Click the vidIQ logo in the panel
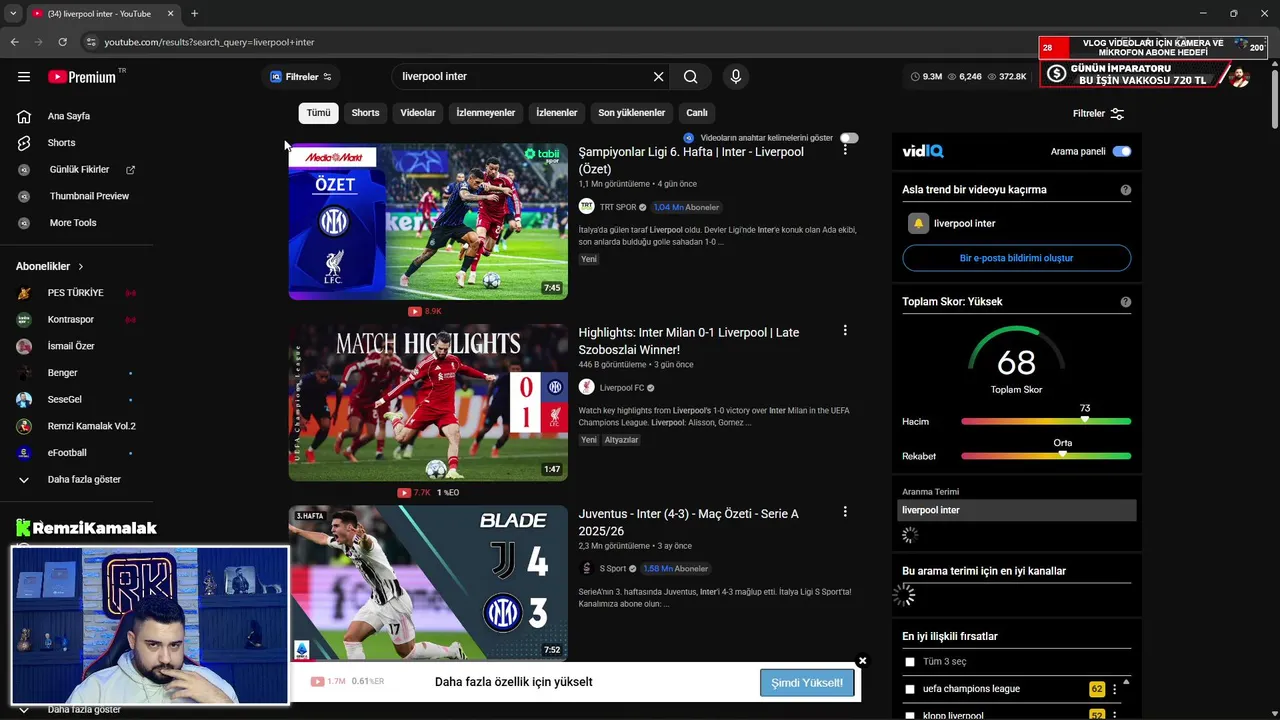1280x720 pixels. [x=922, y=152]
